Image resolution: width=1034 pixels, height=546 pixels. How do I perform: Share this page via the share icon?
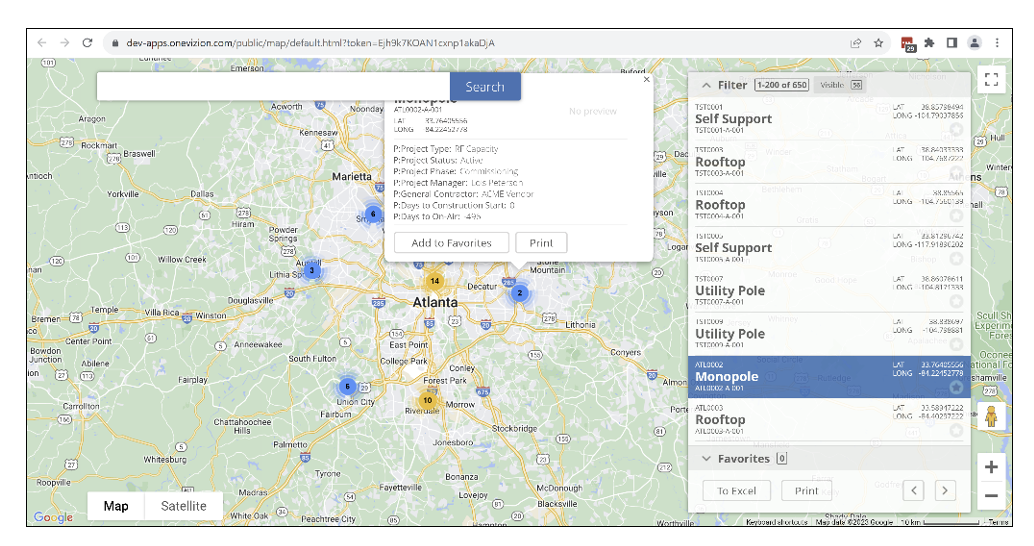(x=856, y=43)
